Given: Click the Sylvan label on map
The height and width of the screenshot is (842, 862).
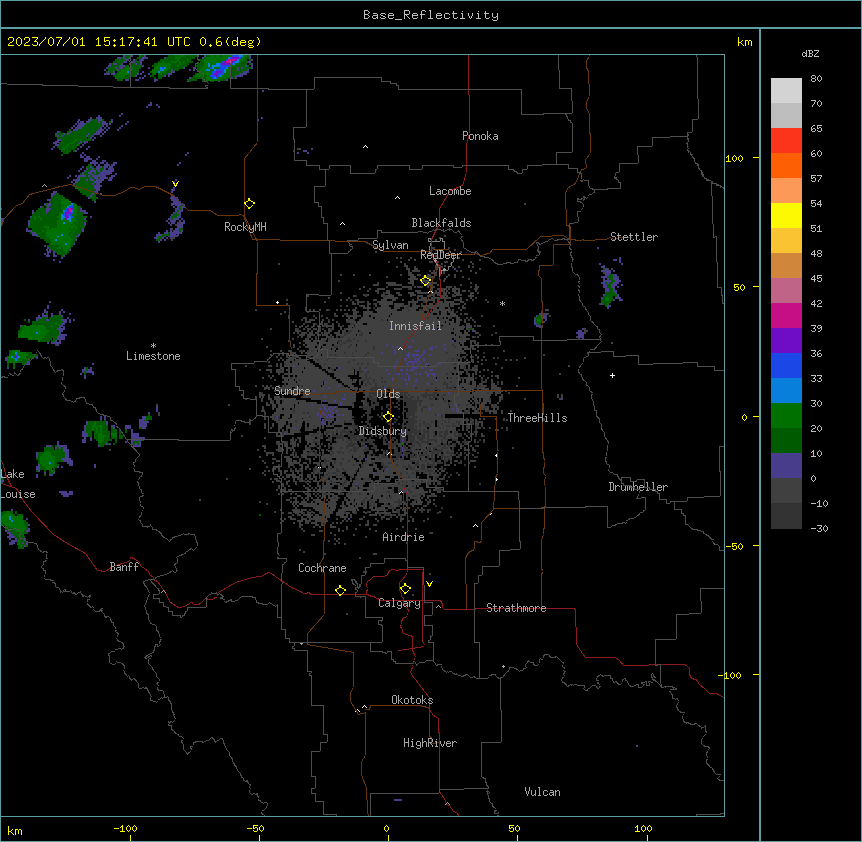Looking at the screenshot, I should point(390,245).
